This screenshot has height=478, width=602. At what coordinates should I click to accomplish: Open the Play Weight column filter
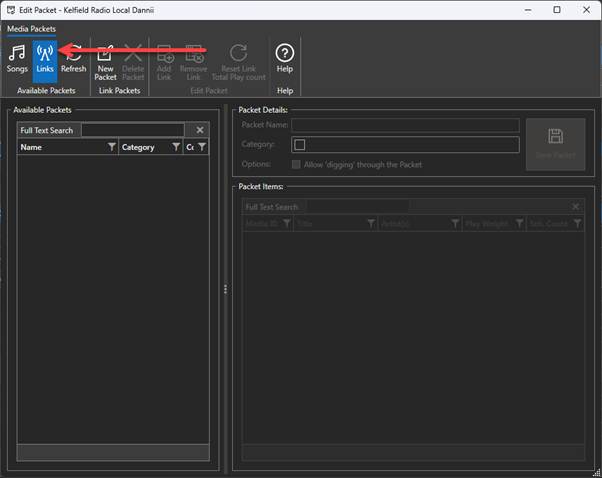pyautogui.click(x=519, y=223)
